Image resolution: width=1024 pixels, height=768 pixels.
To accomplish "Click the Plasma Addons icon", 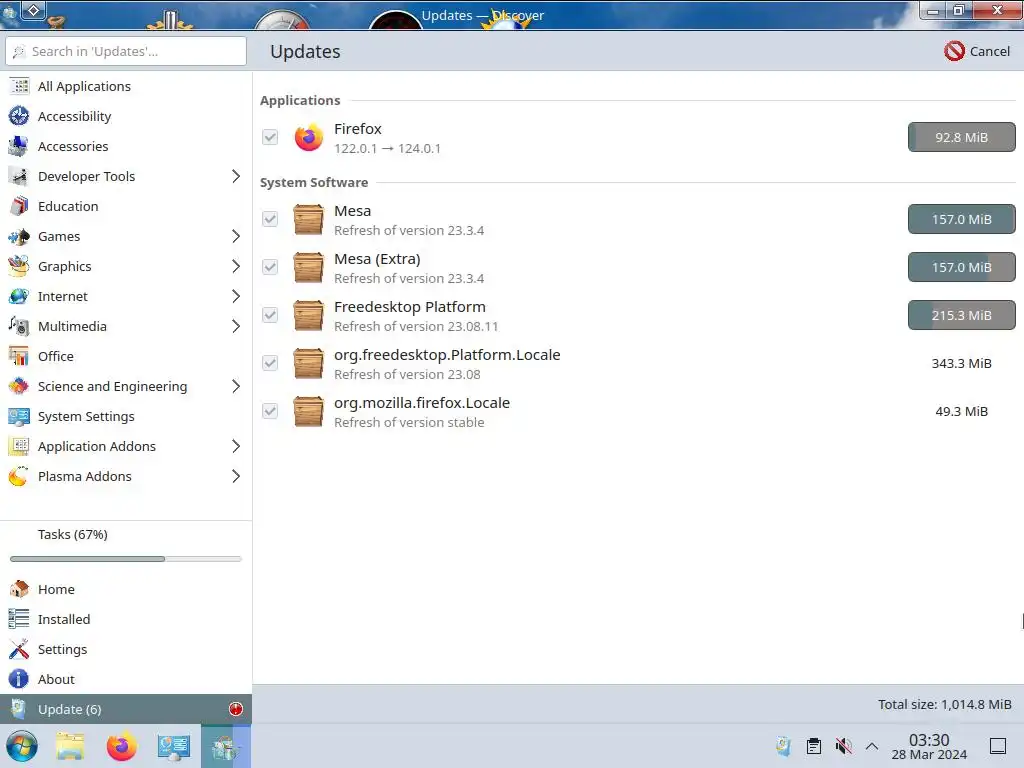I will point(19,477).
